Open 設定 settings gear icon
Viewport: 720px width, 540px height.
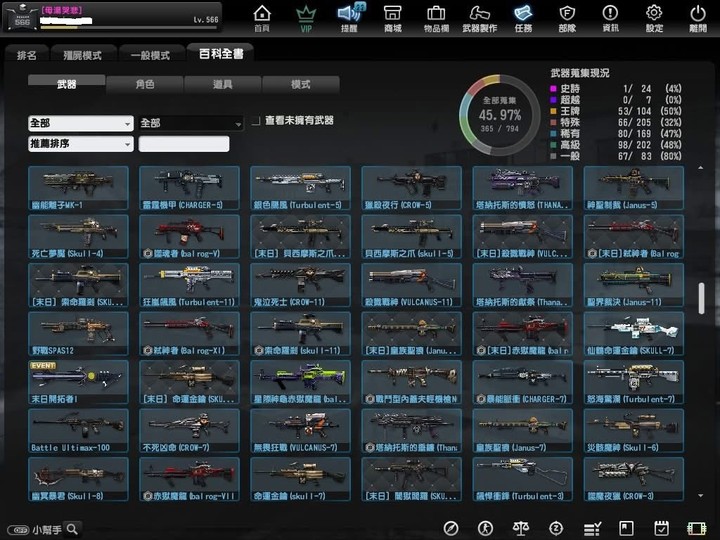tap(654, 17)
